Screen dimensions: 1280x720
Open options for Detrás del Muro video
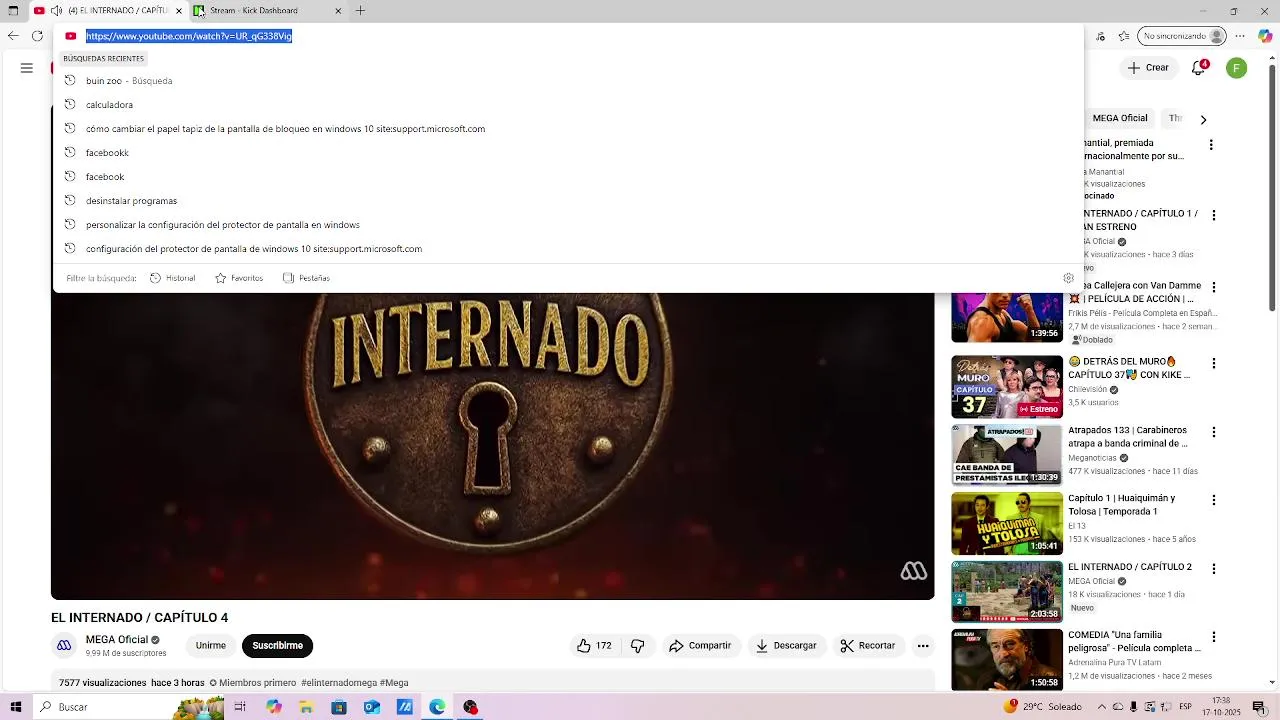1214,363
